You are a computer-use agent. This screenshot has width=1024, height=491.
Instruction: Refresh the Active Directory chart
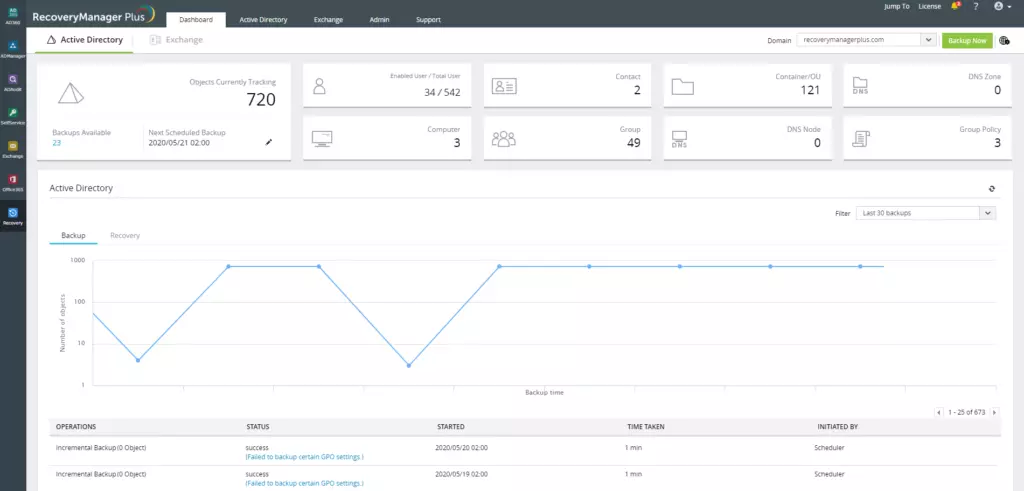[x=991, y=189]
